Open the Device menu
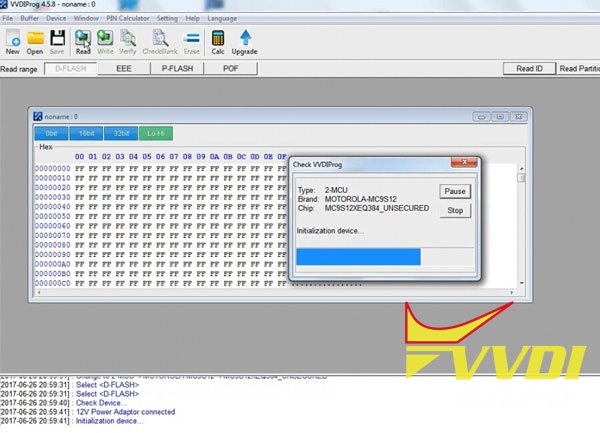Screen dimensions: 600x433 (57, 18)
